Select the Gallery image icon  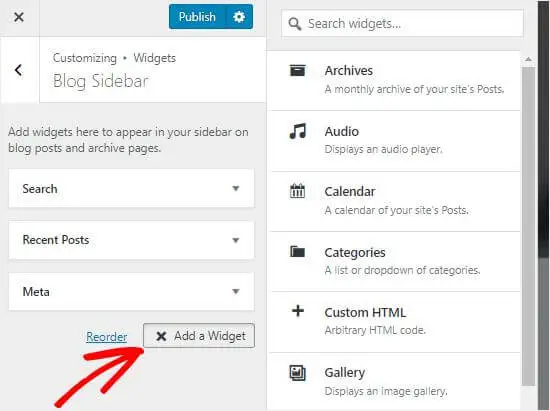pyautogui.click(x=297, y=372)
